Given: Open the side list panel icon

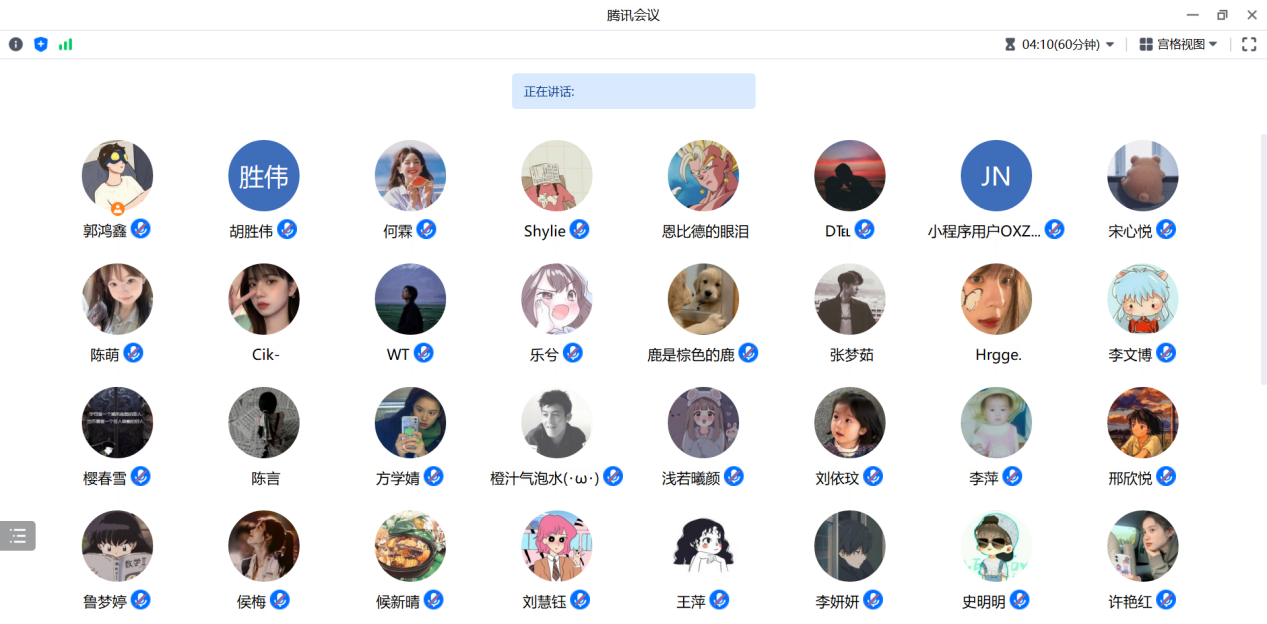Looking at the screenshot, I should point(18,536).
